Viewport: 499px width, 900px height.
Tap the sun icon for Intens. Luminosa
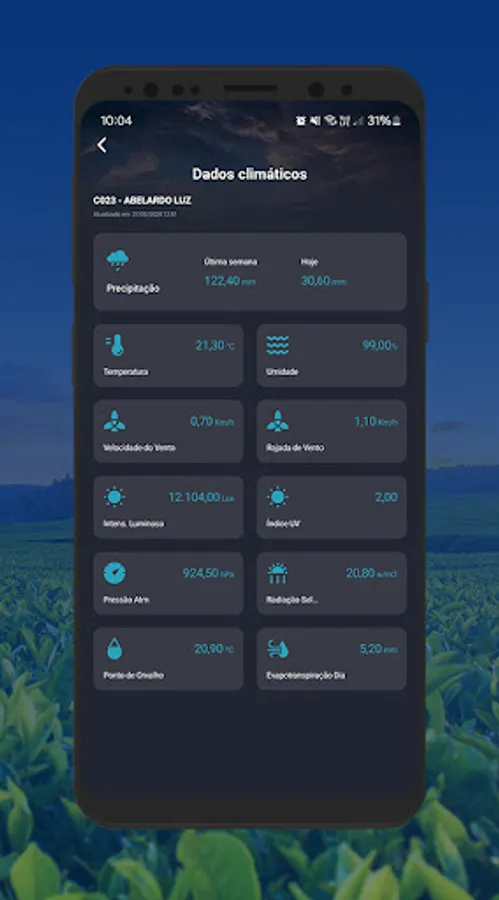point(115,497)
